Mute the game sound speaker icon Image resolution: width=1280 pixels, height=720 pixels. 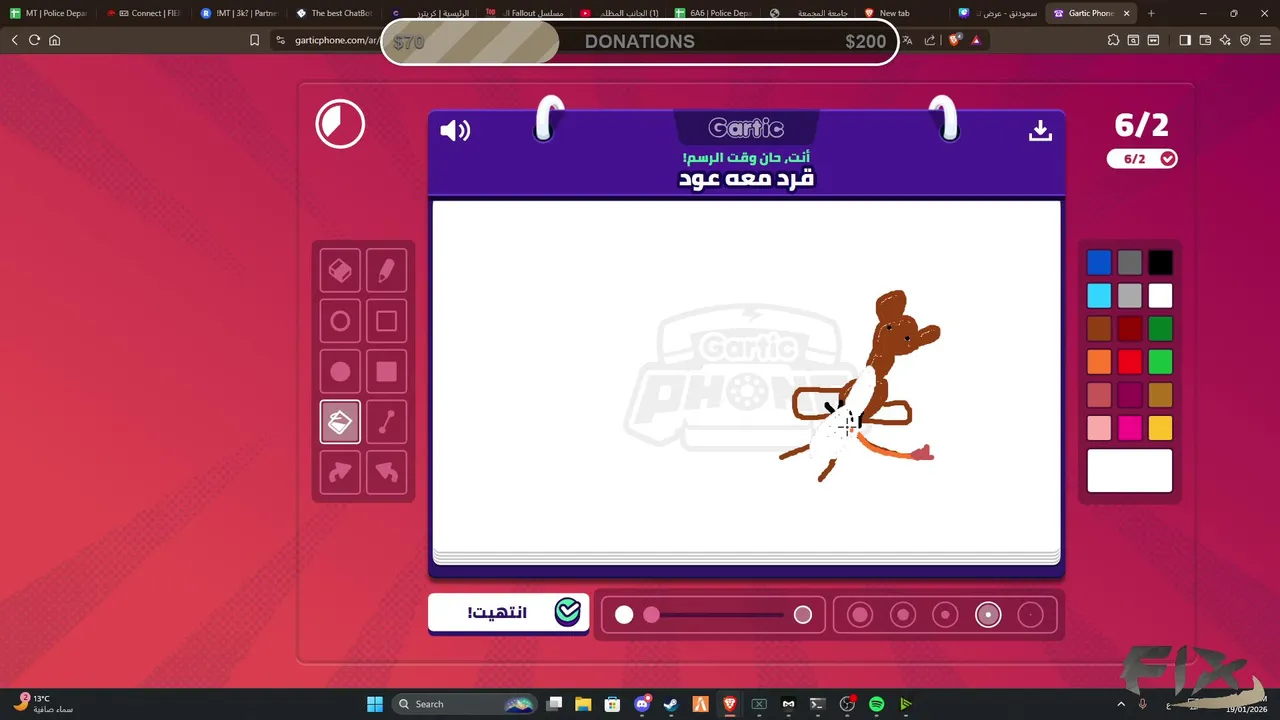455,130
